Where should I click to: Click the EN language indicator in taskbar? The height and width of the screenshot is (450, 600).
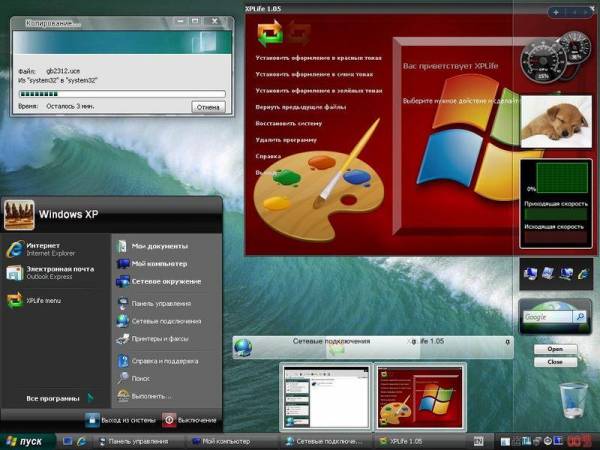pyautogui.click(x=478, y=441)
